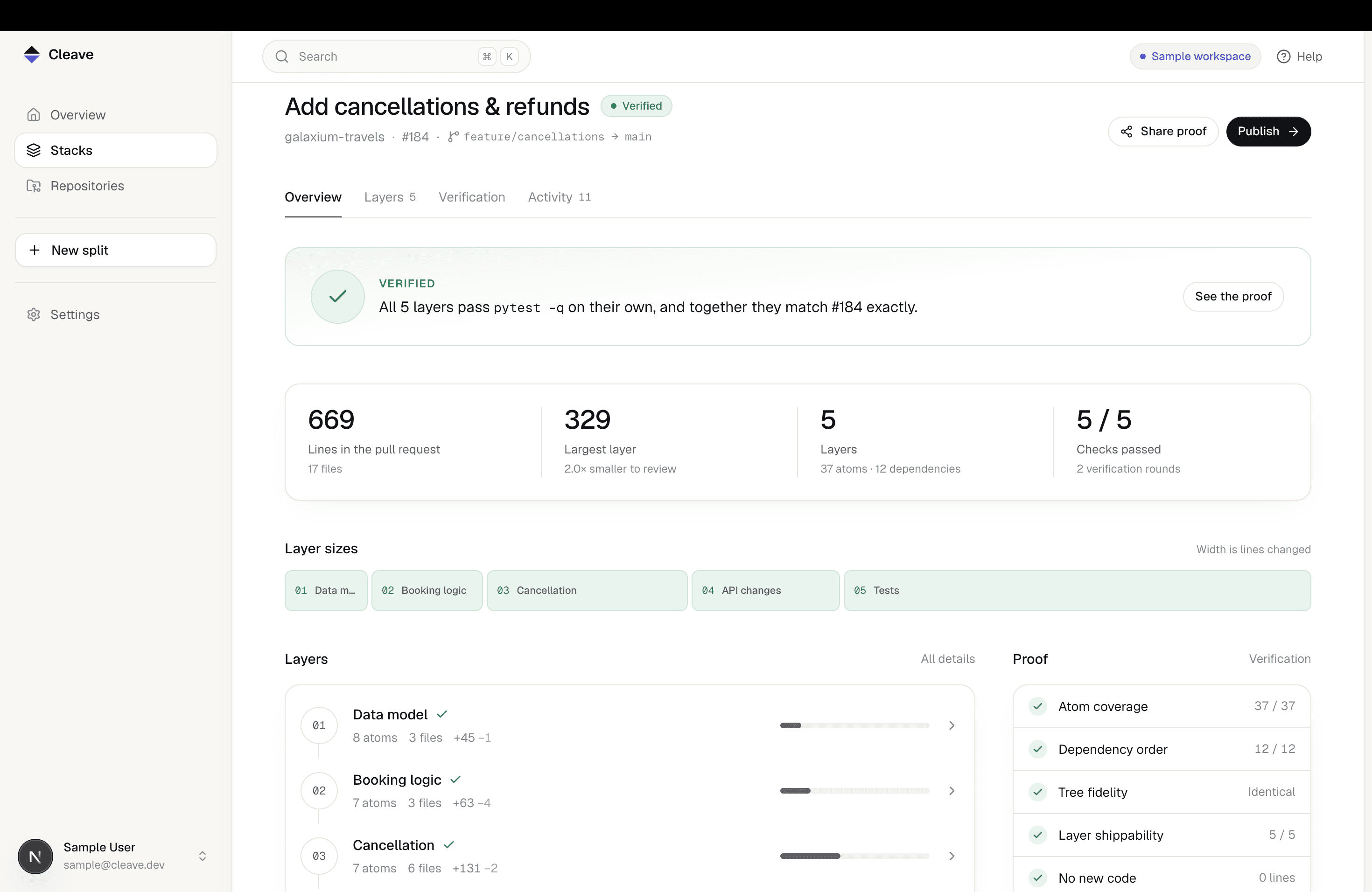Click the large verified checkmark circle
This screenshot has width=1372, height=892.
pyautogui.click(x=337, y=296)
